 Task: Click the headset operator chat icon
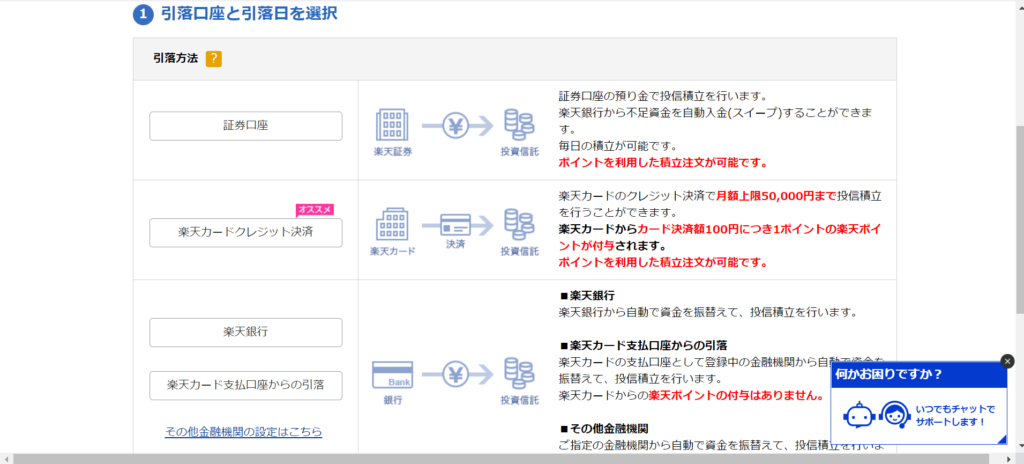click(893, 415)
